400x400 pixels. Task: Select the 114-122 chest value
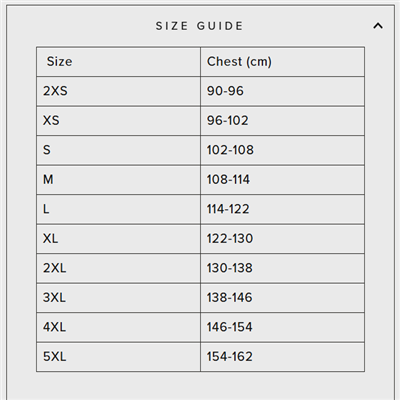[228, 209]
